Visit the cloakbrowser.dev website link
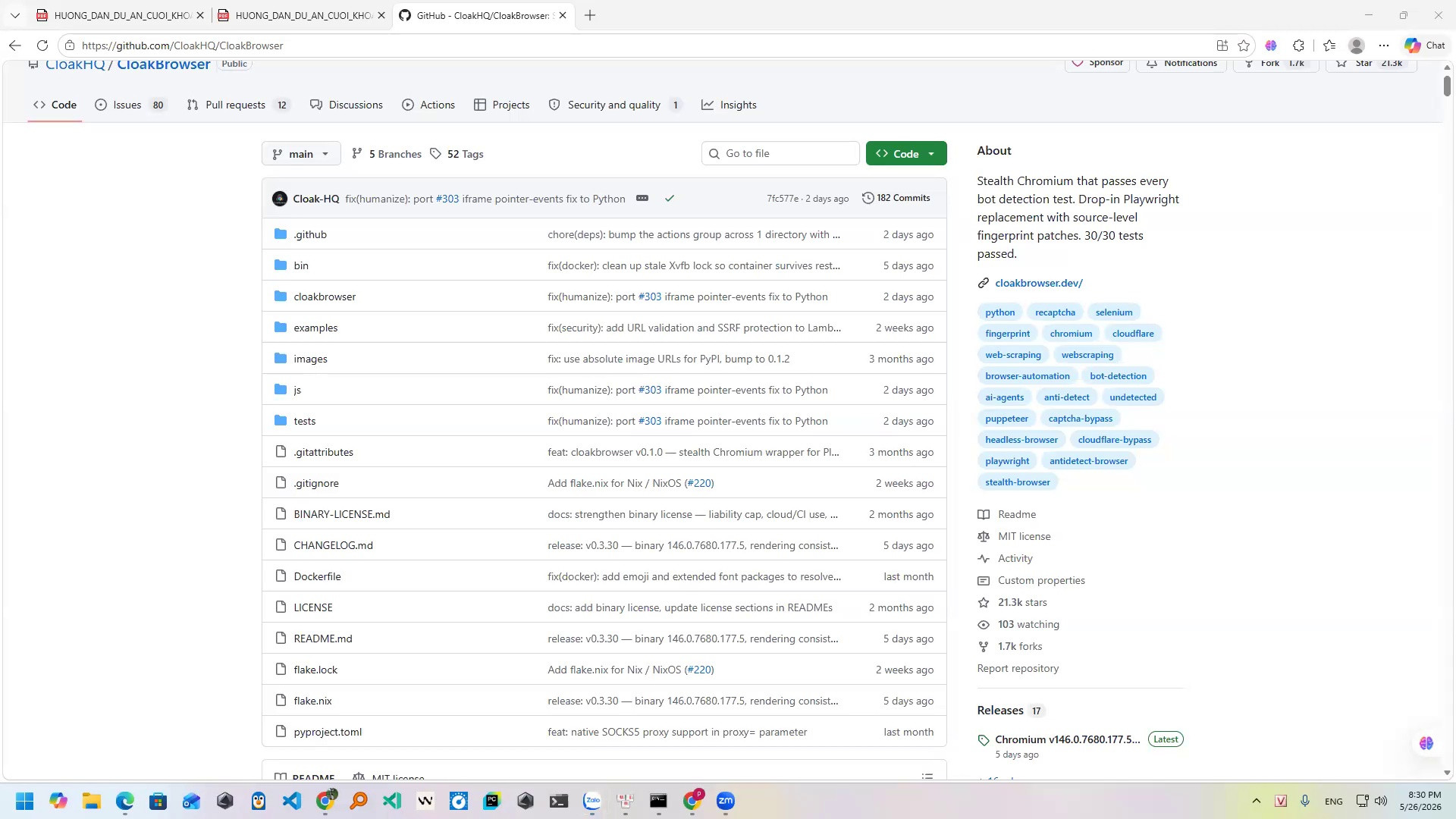This screenshot has width=1456, height=819. click(1038, 283)
